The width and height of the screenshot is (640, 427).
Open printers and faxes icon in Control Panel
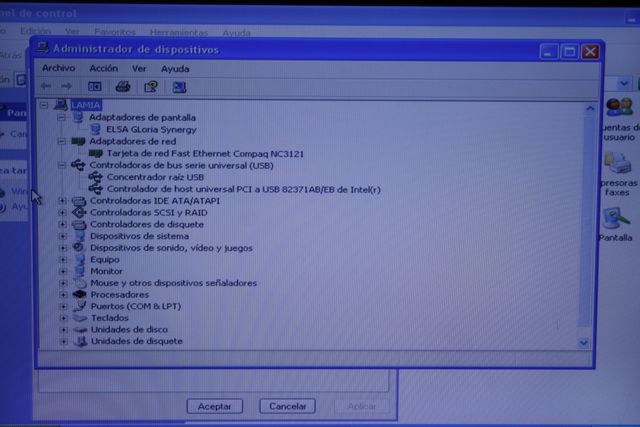(x=618, y=163)
